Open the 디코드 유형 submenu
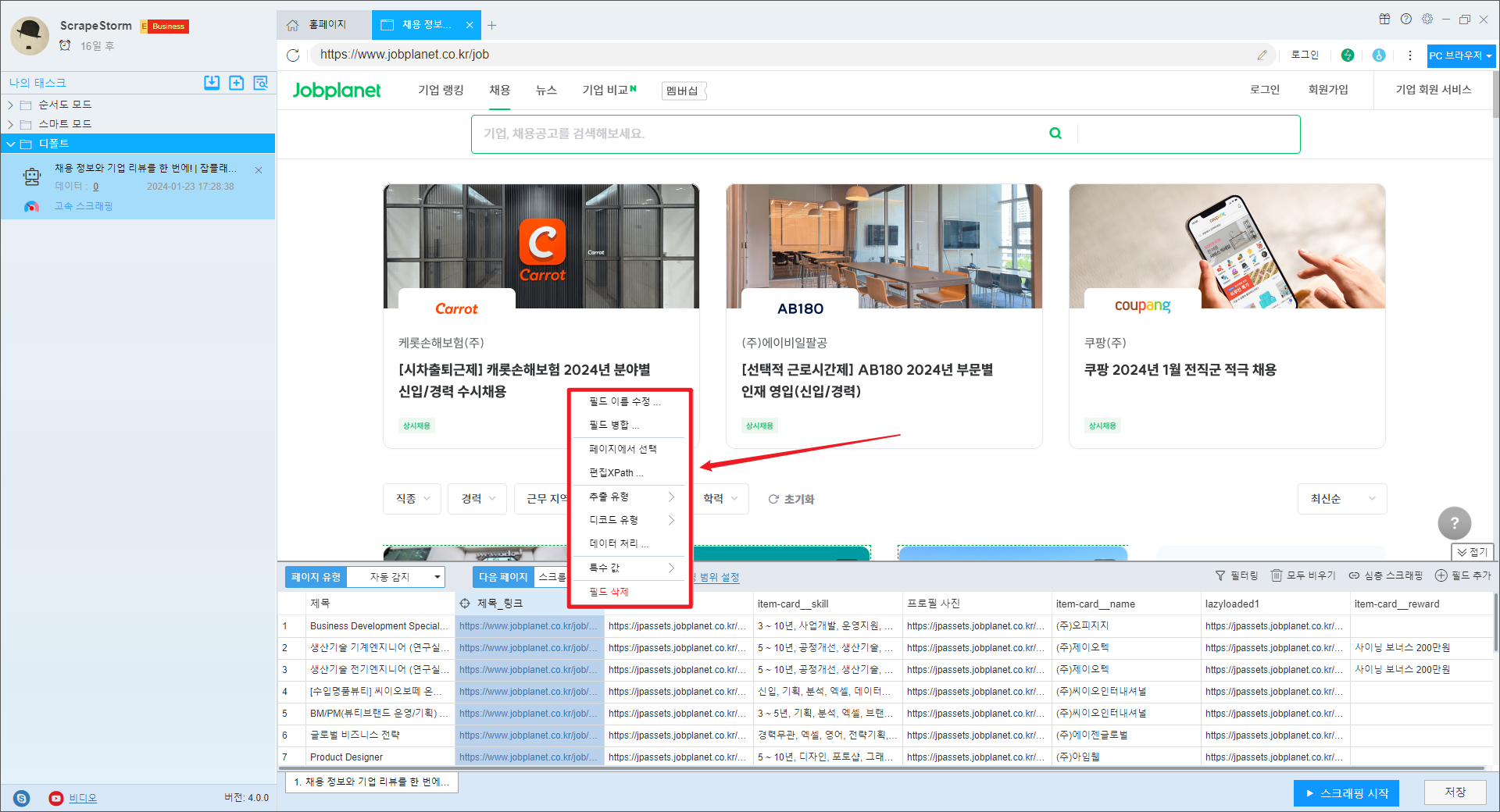The width and height of the screenshot is (1500, 812). pyautogui.click(x=629, y=520)
